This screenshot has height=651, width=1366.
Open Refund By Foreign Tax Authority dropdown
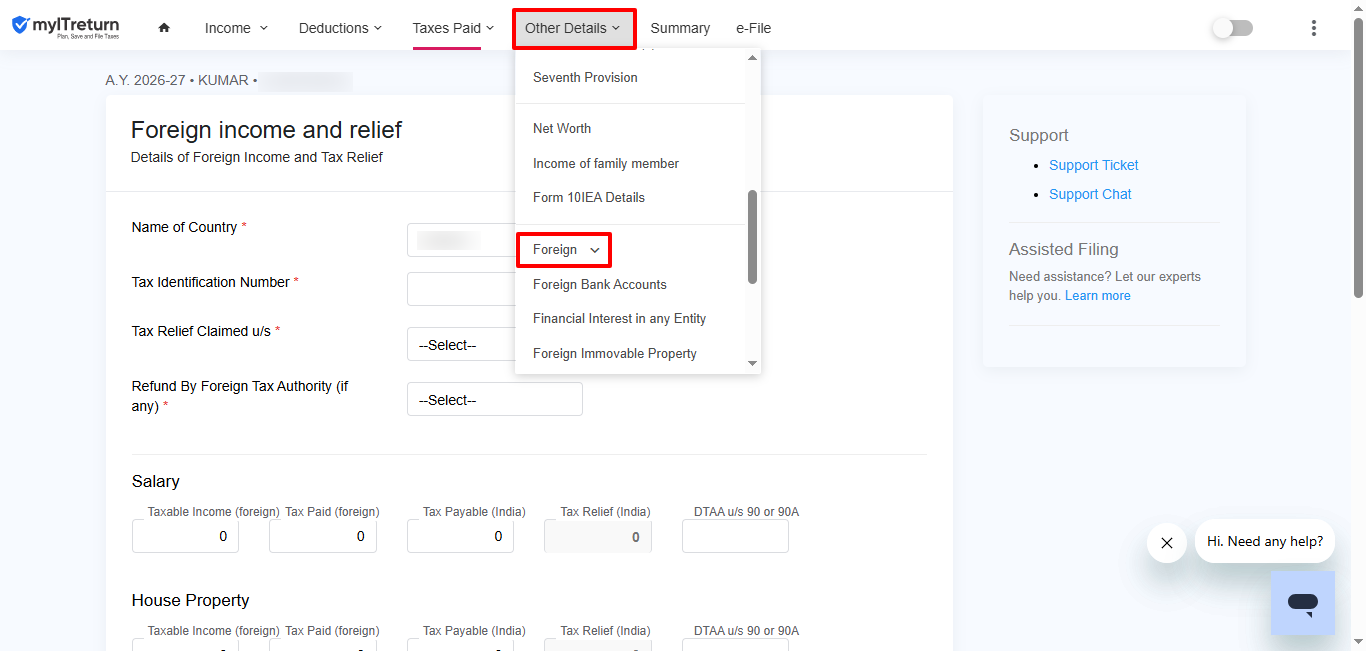494,399
